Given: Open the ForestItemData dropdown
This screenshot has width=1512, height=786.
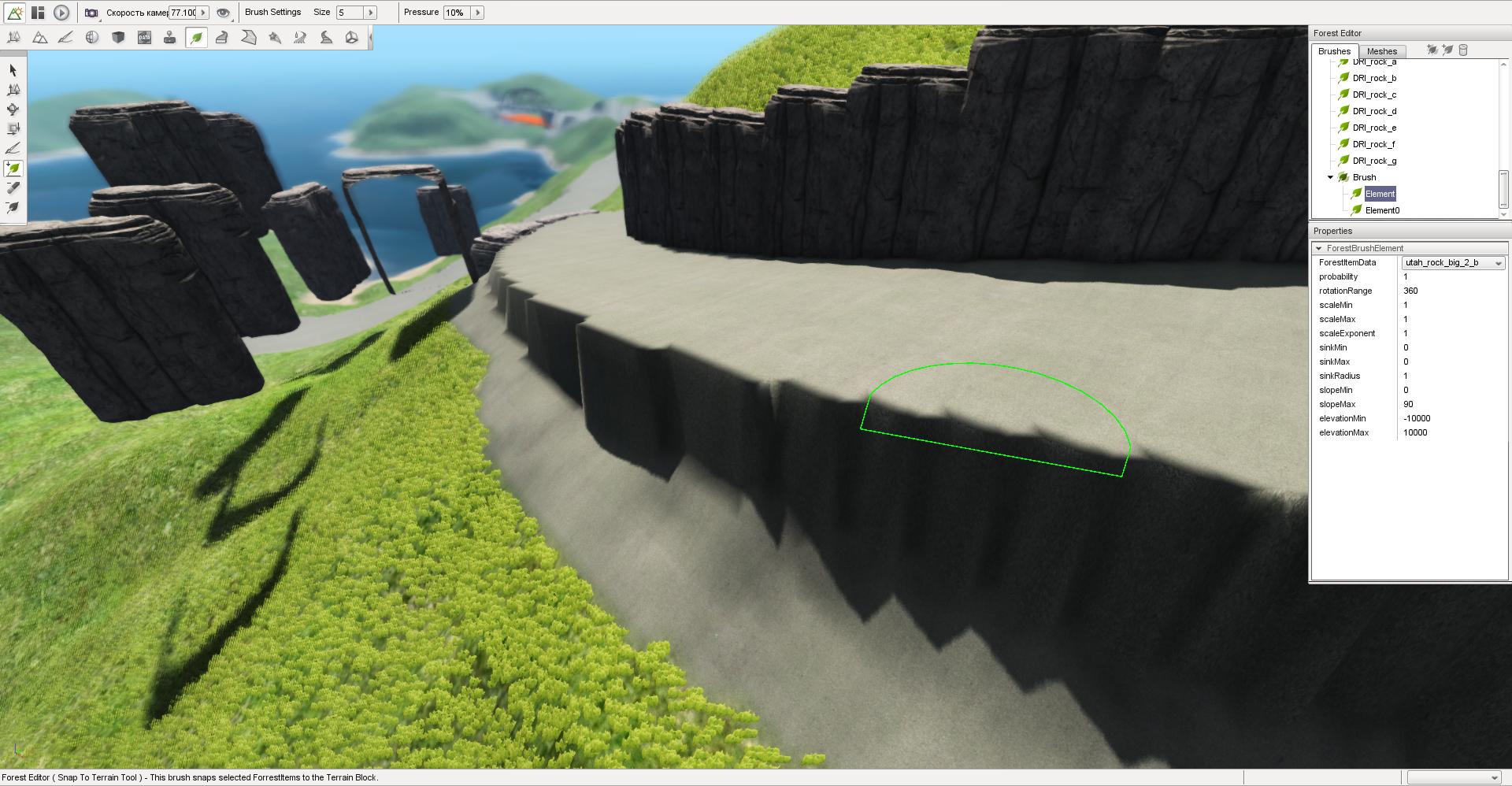Looking at the screenshot, I should [x=1453, y=263].
